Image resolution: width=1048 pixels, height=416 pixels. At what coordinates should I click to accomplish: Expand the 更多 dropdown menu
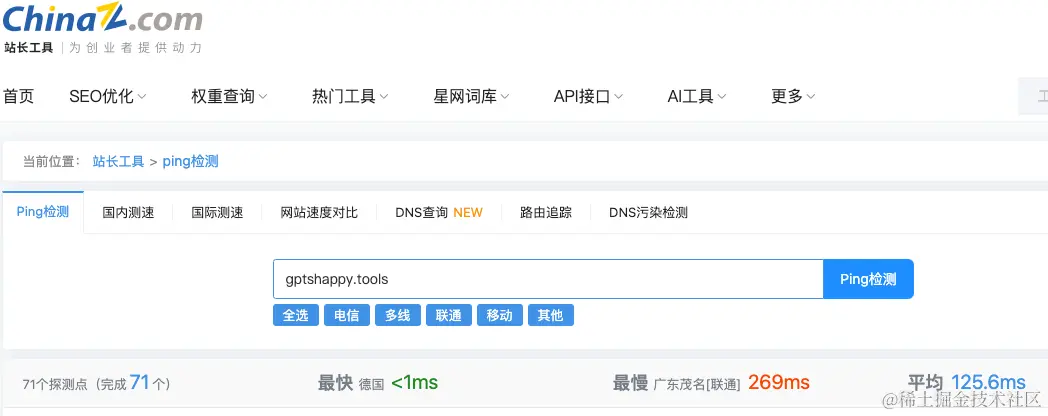(793, 96)
